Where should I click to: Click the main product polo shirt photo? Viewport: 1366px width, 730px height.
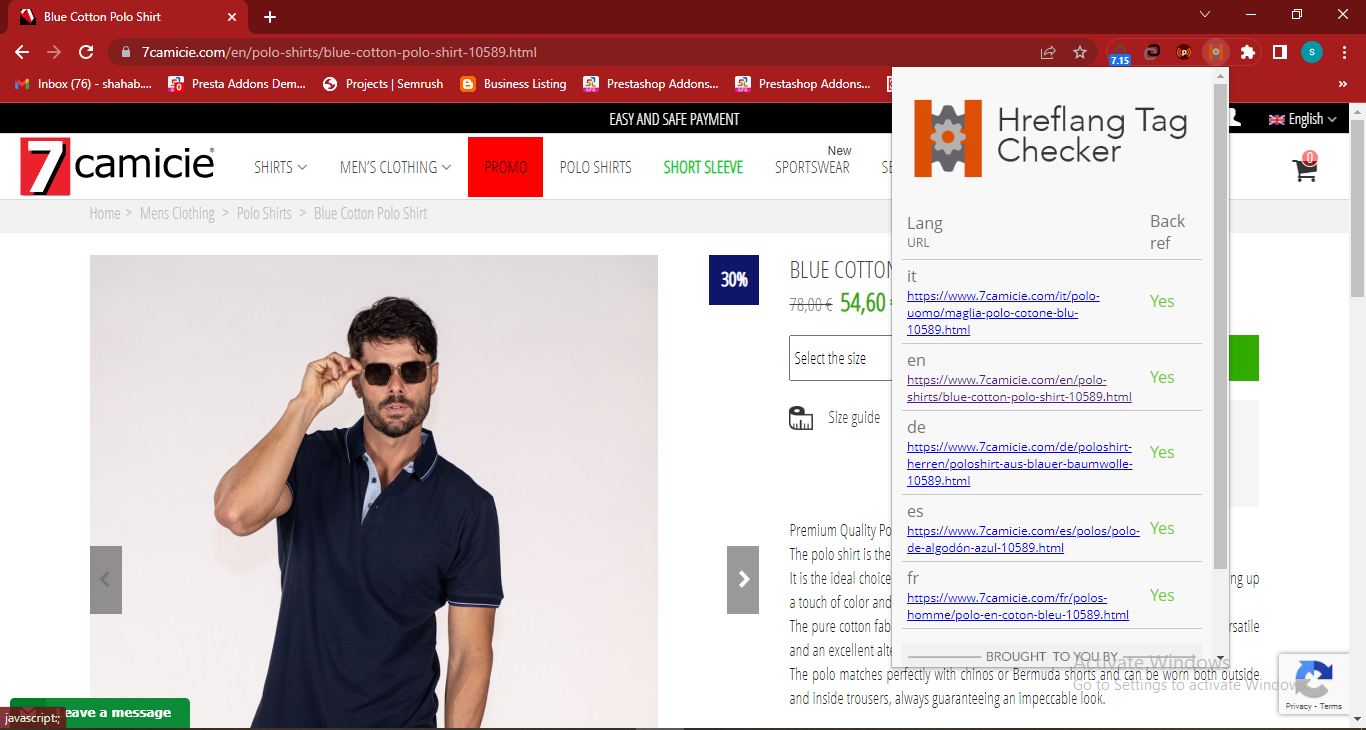(x=374, y=491)
